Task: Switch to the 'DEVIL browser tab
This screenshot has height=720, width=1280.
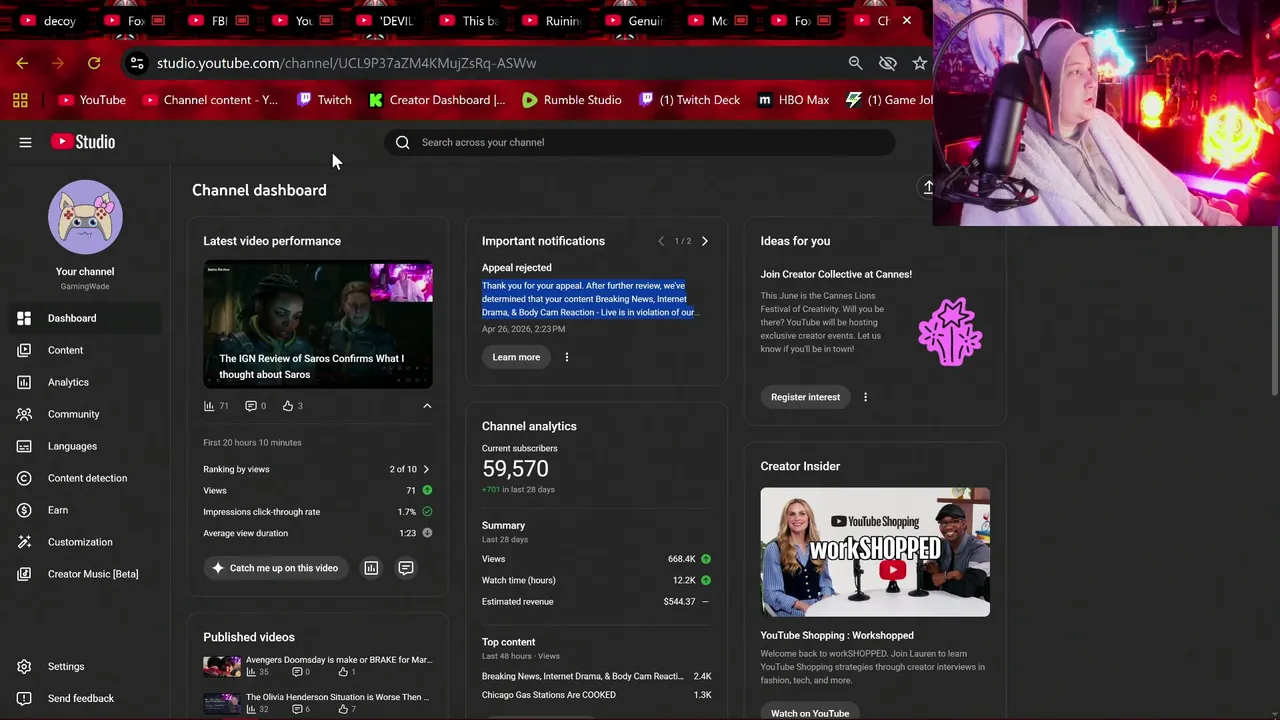Action: click(x=385, y=21)
